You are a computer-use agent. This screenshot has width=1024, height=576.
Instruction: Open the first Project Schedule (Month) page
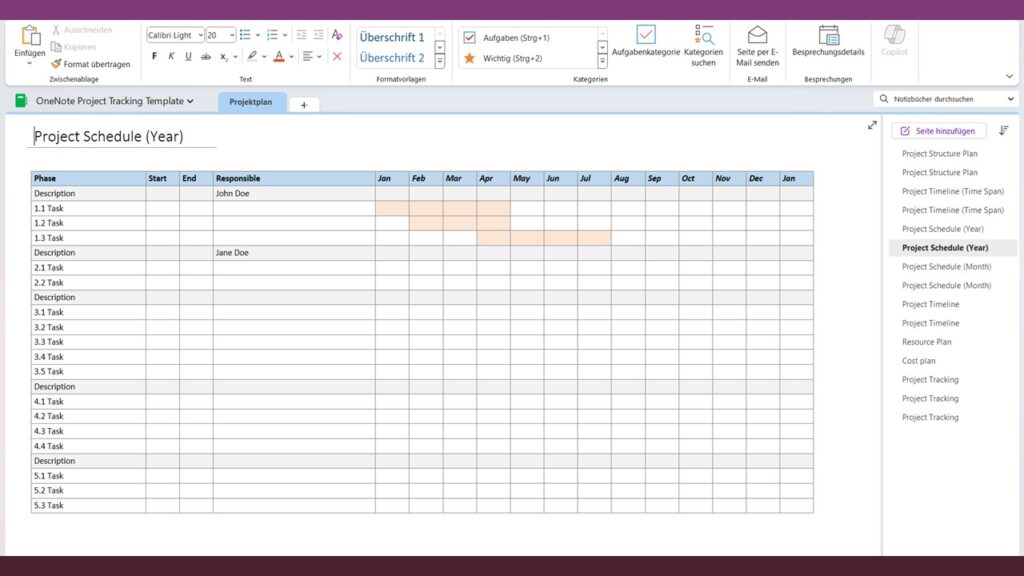[946, 266]
